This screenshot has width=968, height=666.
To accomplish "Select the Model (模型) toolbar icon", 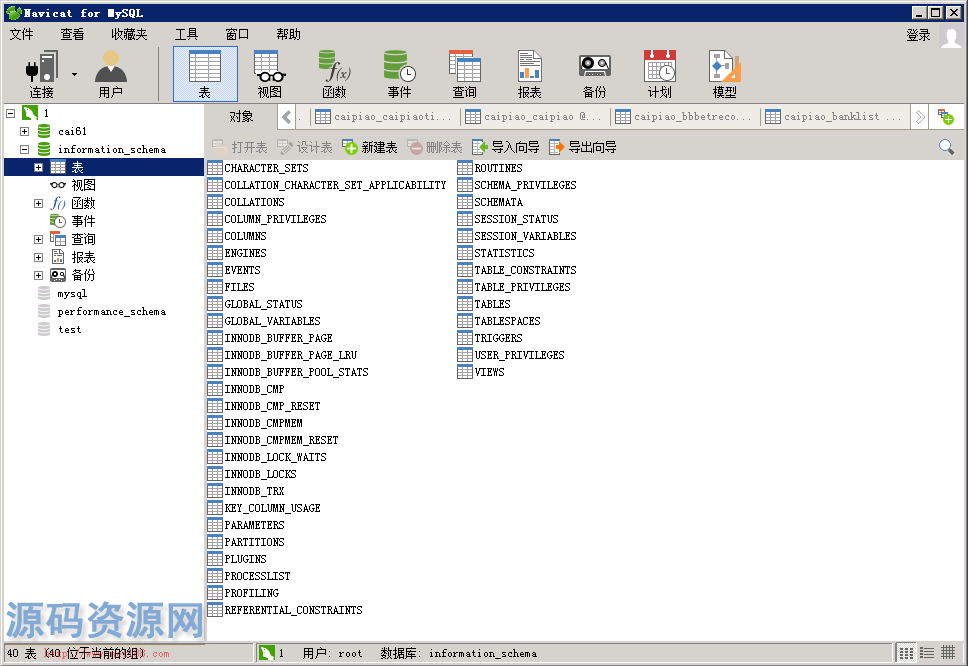I will tap(724, 74).
